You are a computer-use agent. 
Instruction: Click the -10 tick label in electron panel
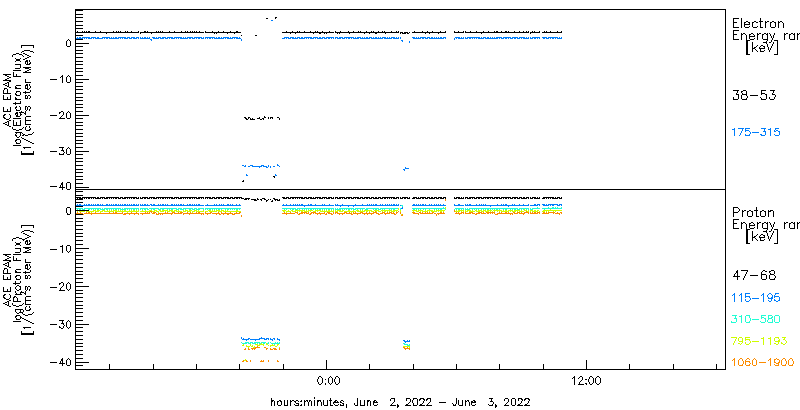tap(60, 80)
